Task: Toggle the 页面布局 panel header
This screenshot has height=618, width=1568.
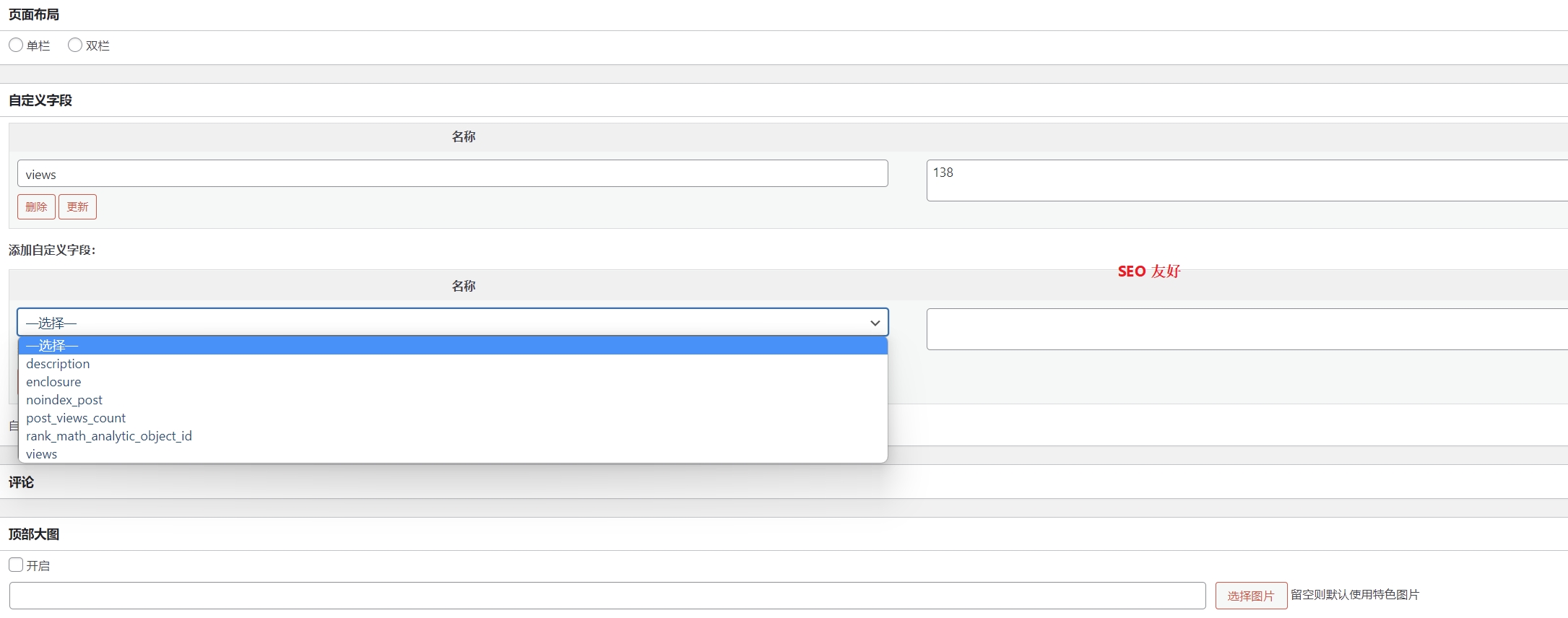Action: point(34,14)
